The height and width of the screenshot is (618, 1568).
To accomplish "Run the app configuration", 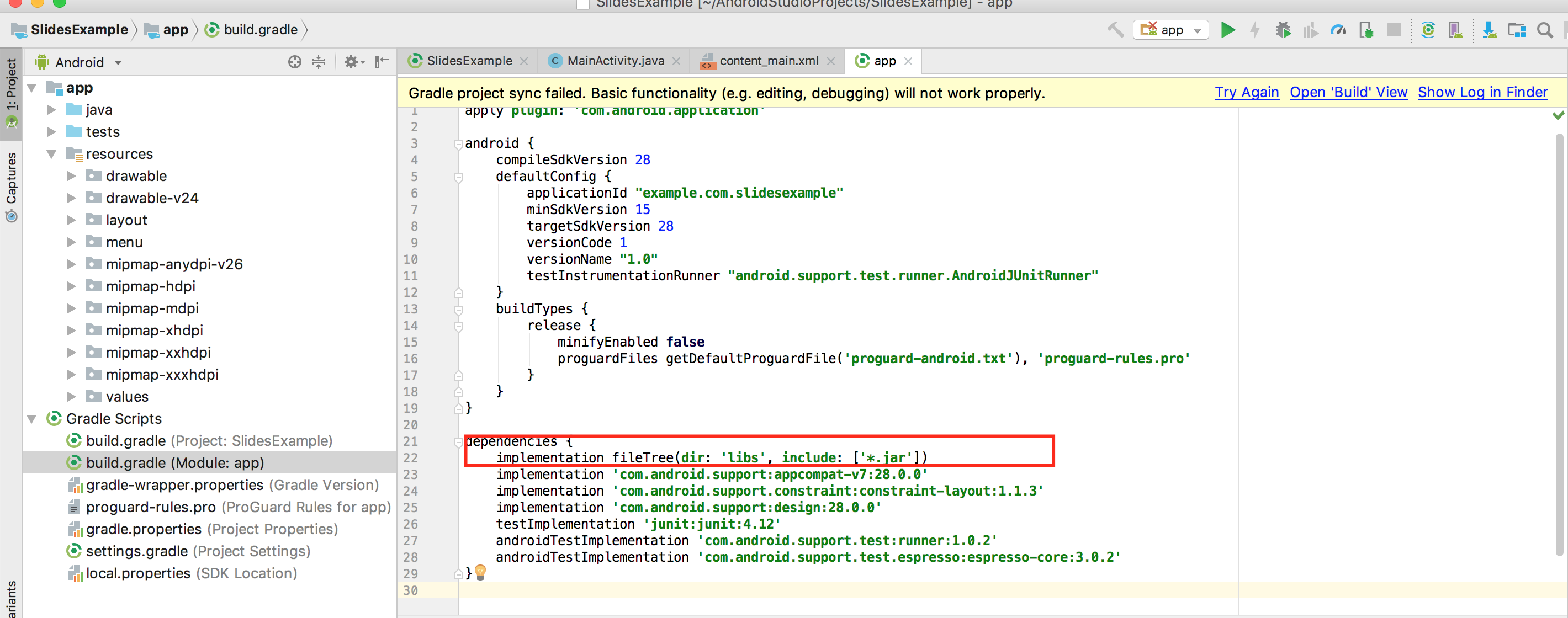I will 1228,30.
